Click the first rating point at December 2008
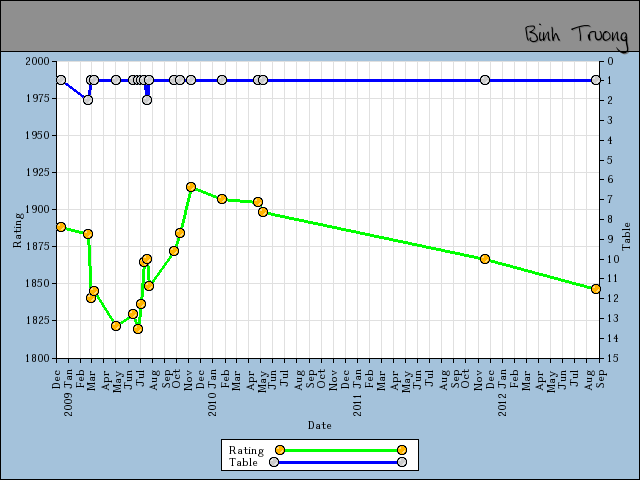The width and height of the screenshot is (640, 480). pyautogui.click(x=61, y=227)
